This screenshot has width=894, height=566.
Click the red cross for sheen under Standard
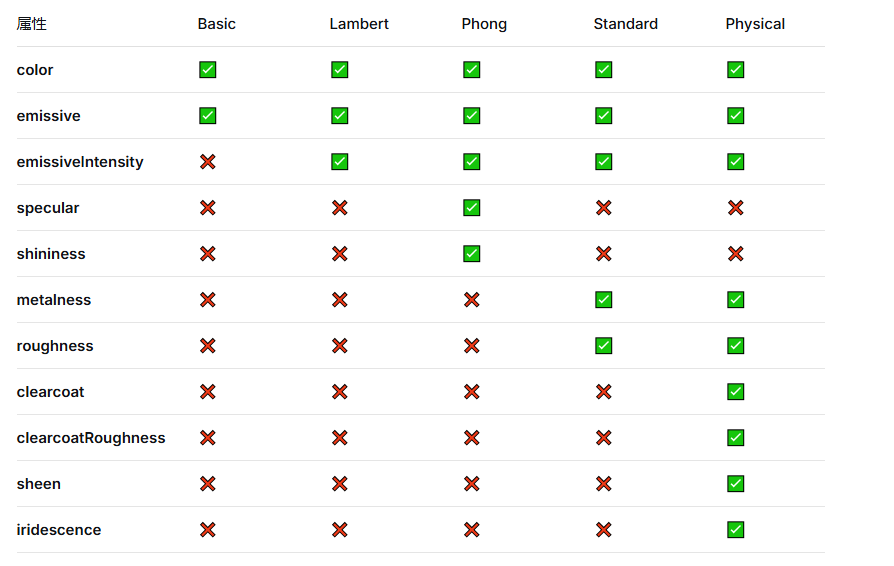coord(604,484)
